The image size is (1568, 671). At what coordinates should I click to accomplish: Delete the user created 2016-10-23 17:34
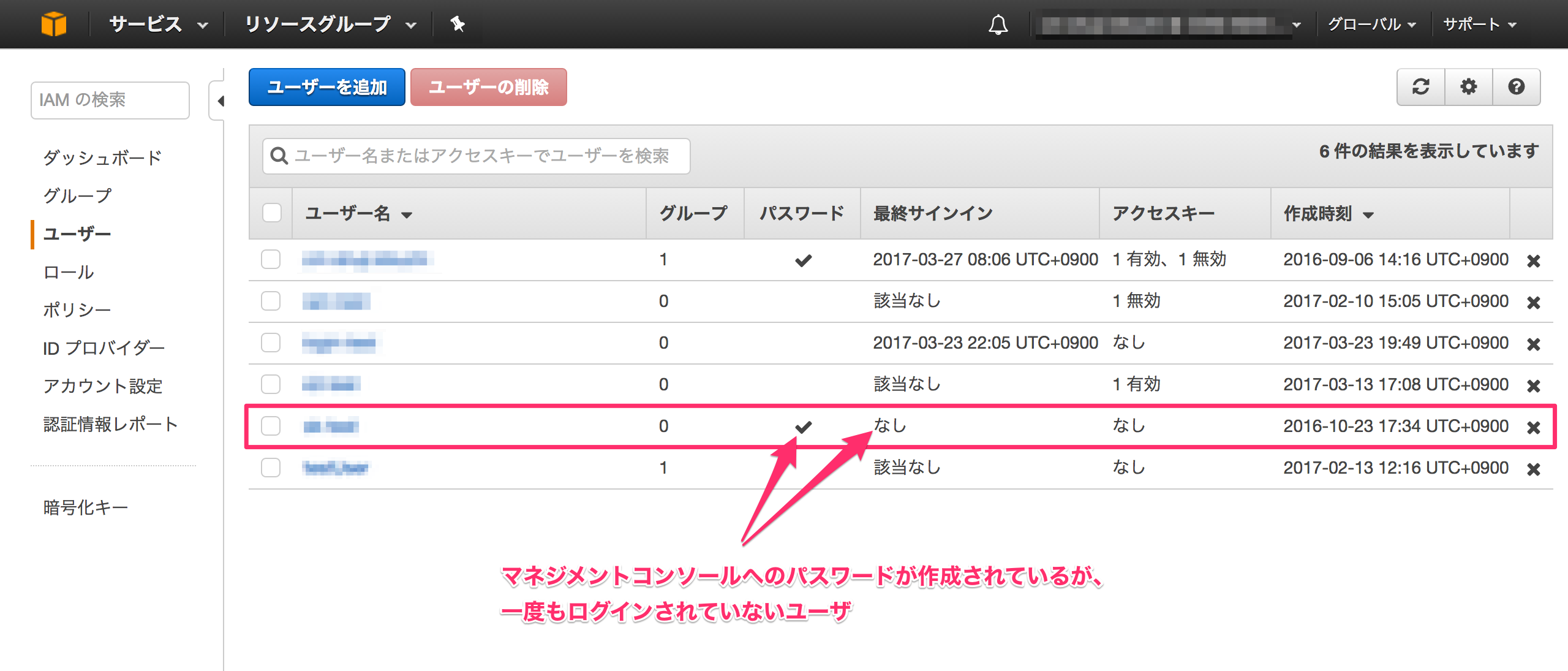coord(1534,428)
